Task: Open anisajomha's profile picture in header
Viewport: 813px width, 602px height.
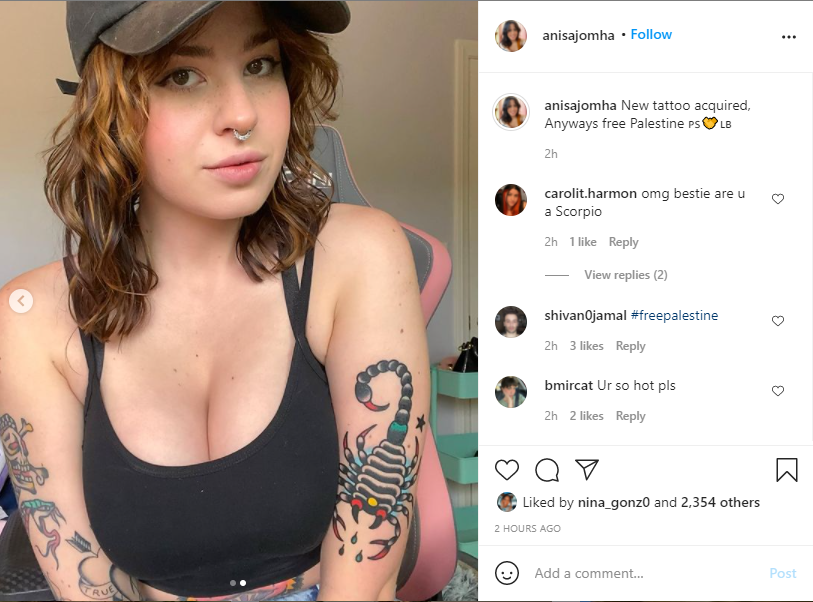Action: point(511,36)
